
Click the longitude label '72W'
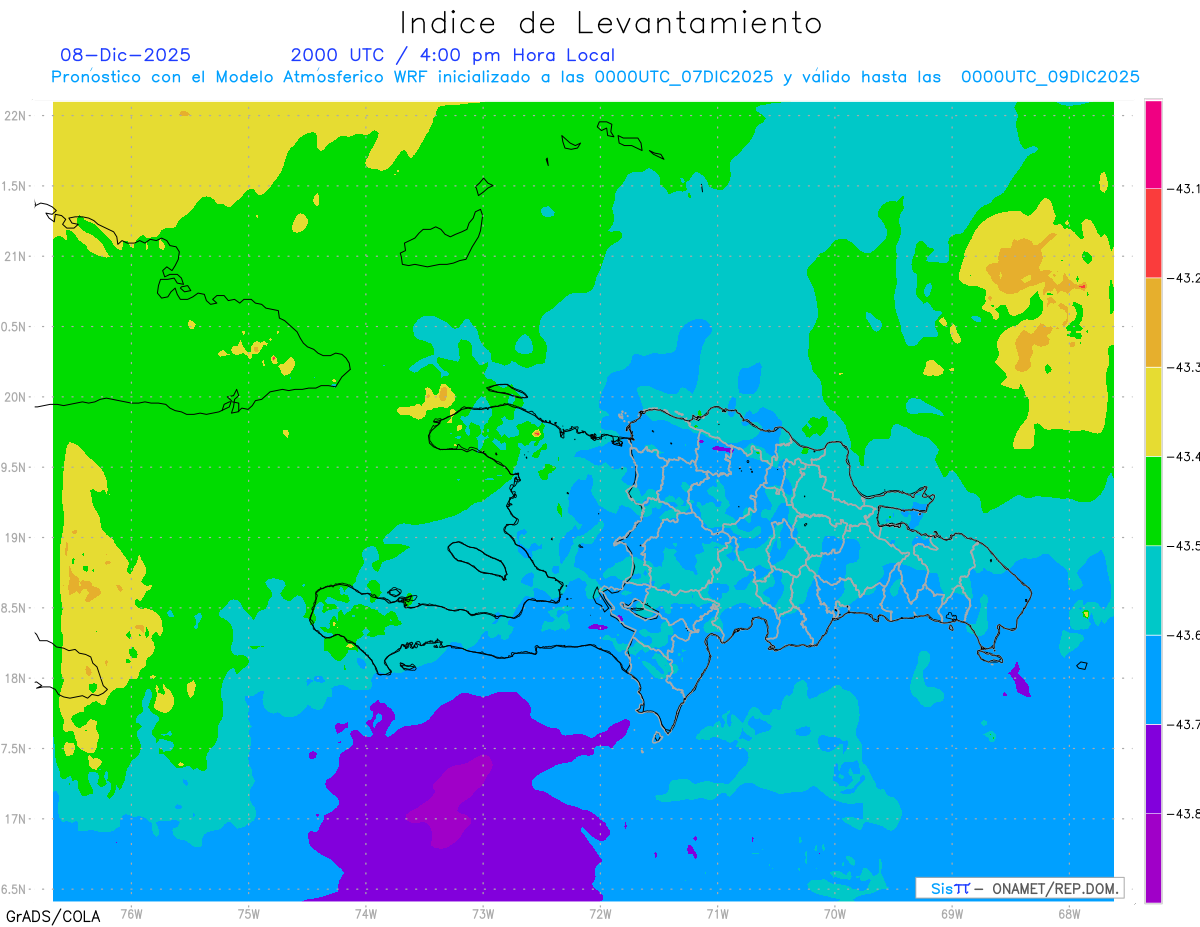pos(600,914)
